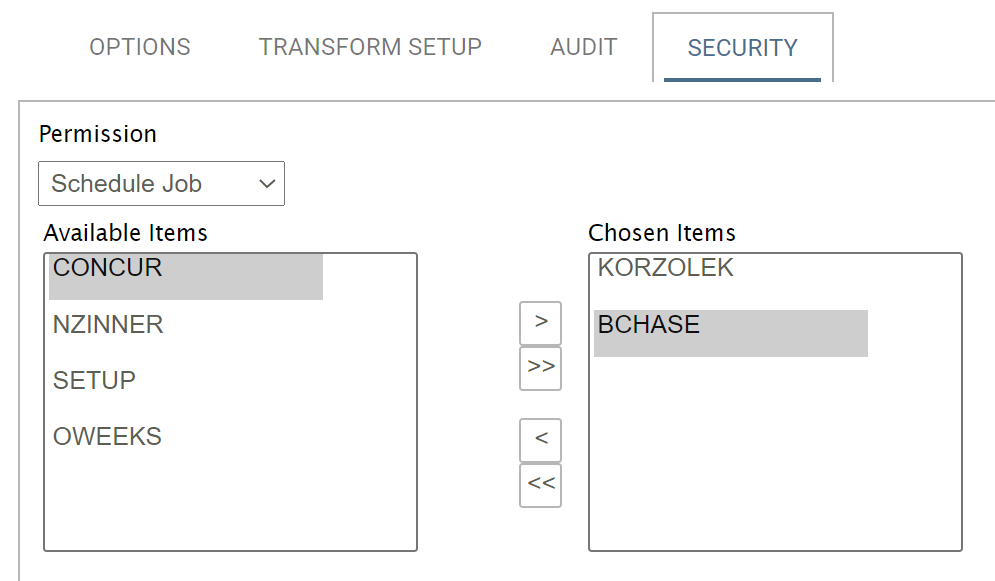The height and width of the screenshot is (581, 995).
Task: Select the SECURITY tab
Action: coord(742,48)
